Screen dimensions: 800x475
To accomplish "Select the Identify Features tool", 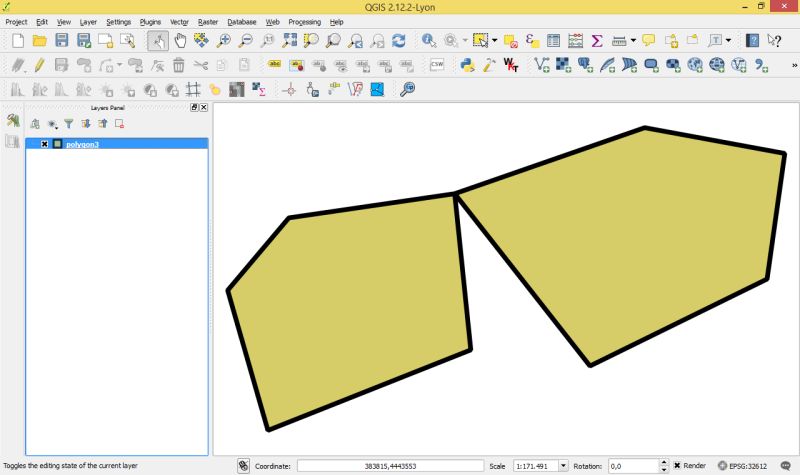I will pos(429,40).
